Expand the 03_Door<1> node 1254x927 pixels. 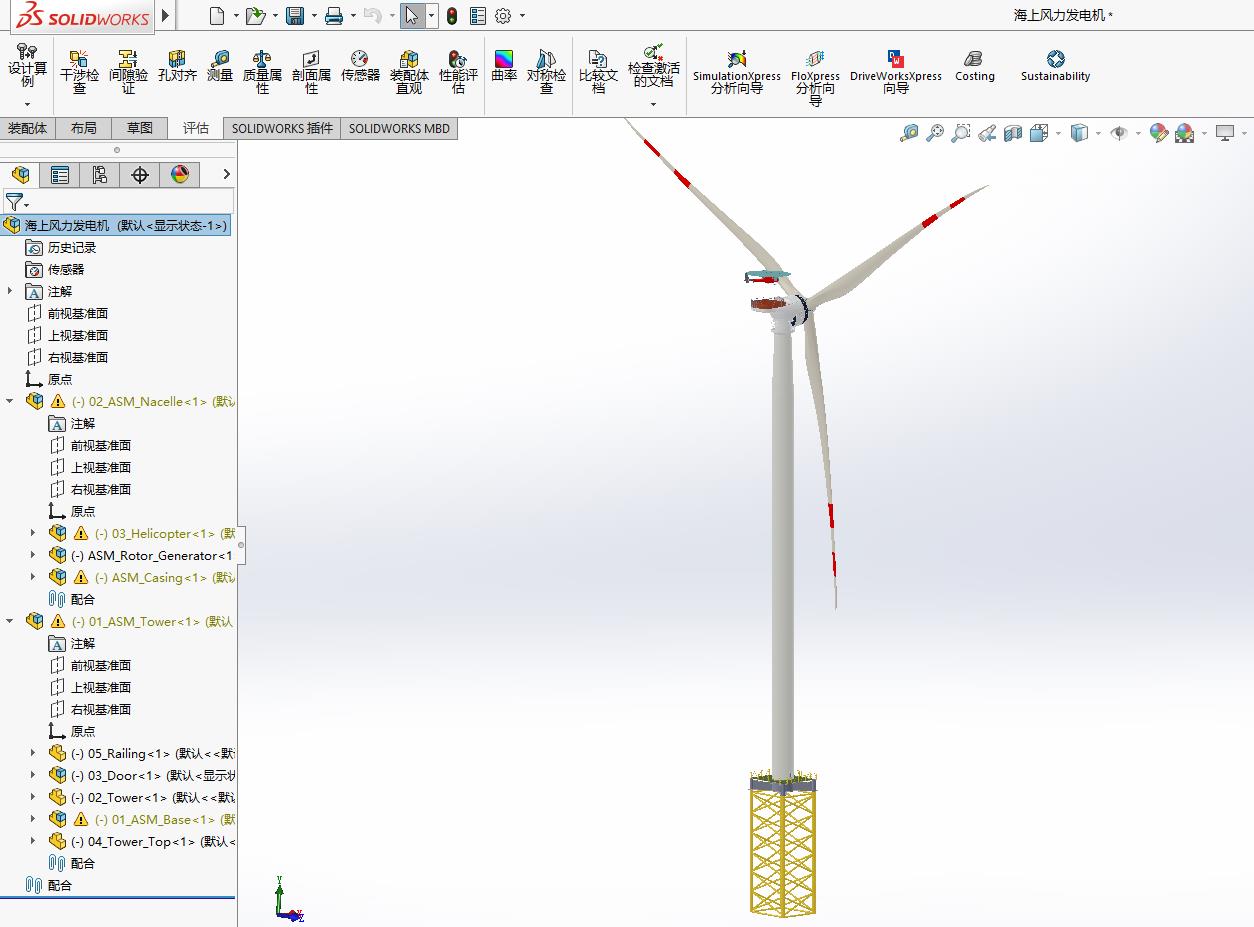[33, 775]
